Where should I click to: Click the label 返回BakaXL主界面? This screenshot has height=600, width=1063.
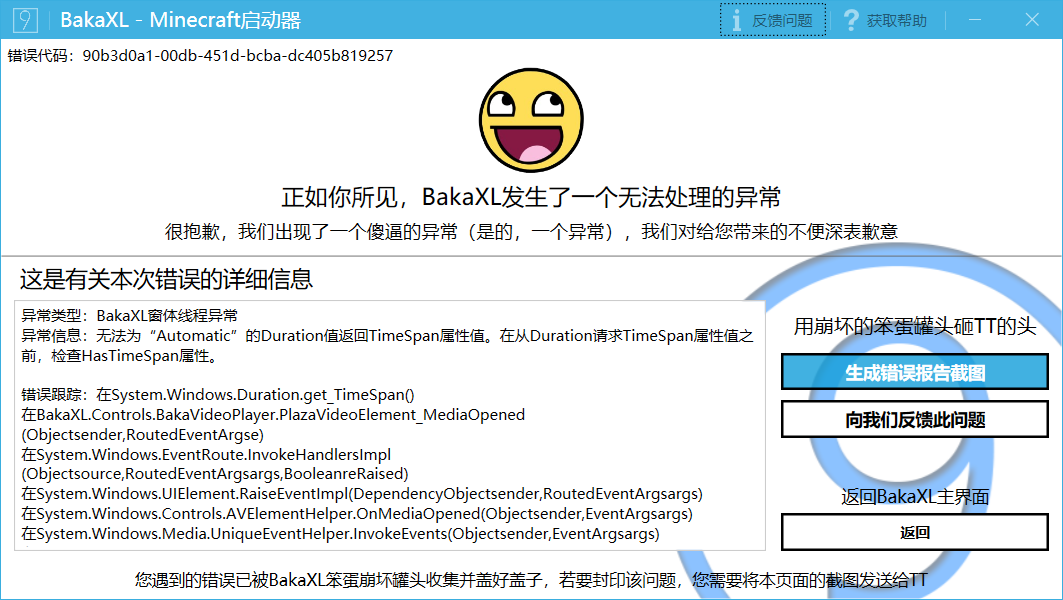coord(915,497)
